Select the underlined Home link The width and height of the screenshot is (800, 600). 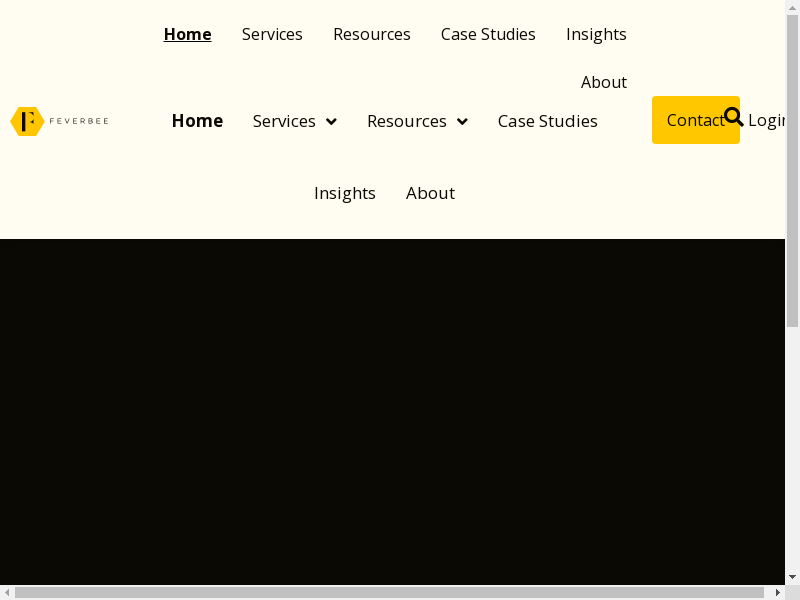[x=187, y=34]
